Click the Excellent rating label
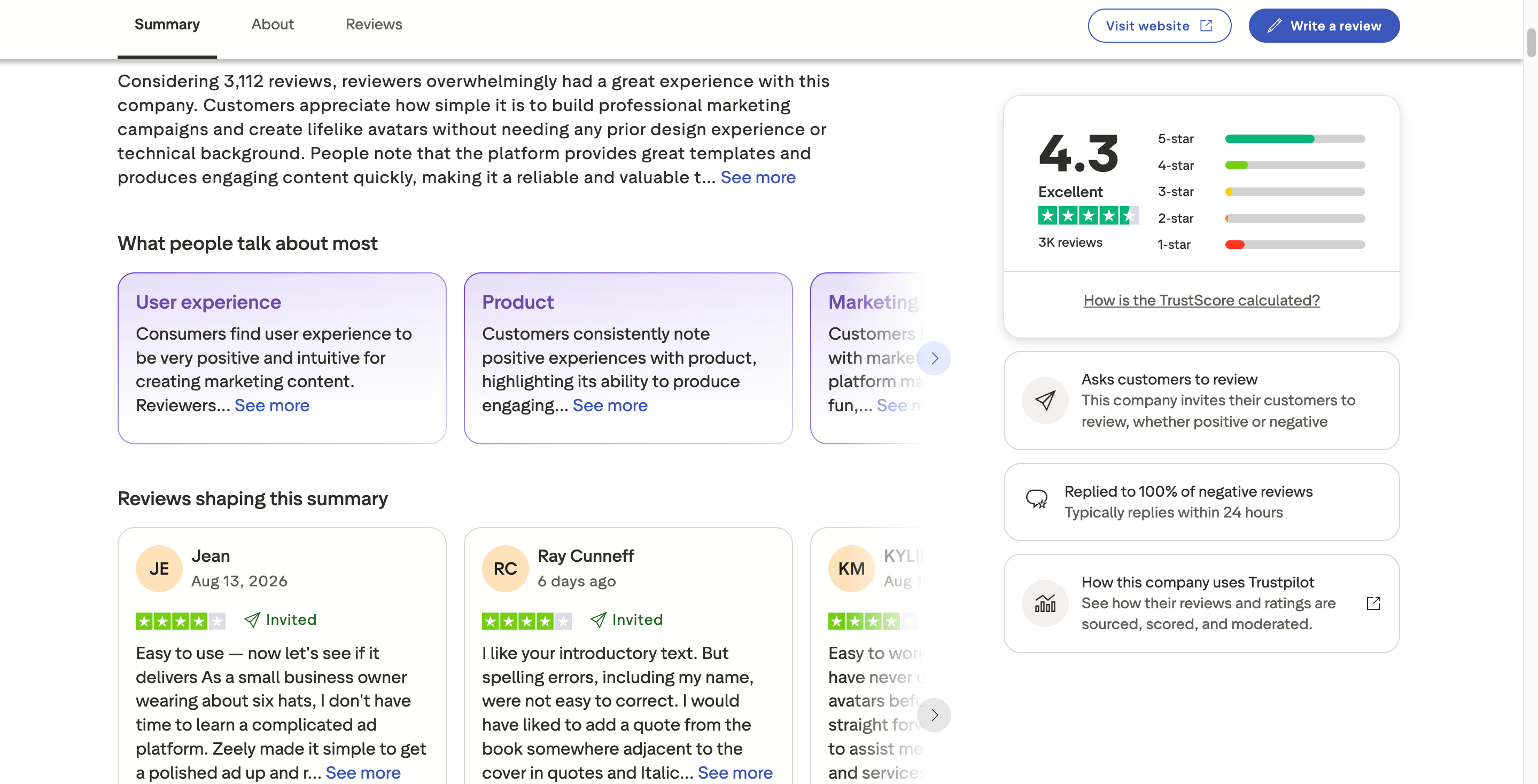 pyautogui.click(x=1070, y=192)
